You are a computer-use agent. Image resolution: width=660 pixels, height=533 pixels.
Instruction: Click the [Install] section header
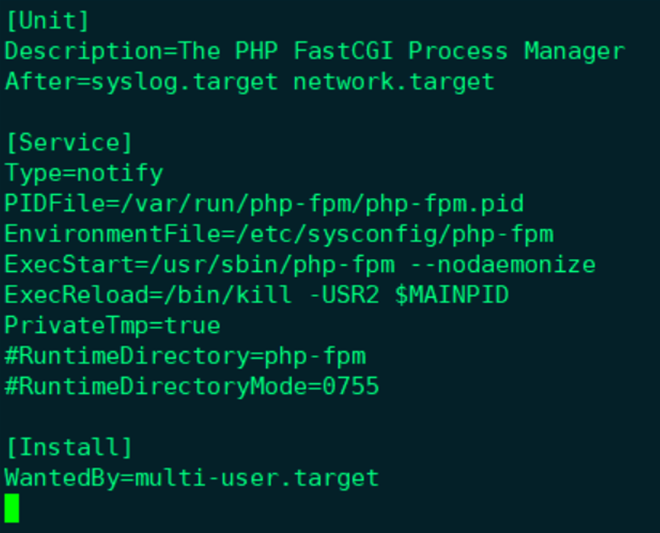coord(69,447)
